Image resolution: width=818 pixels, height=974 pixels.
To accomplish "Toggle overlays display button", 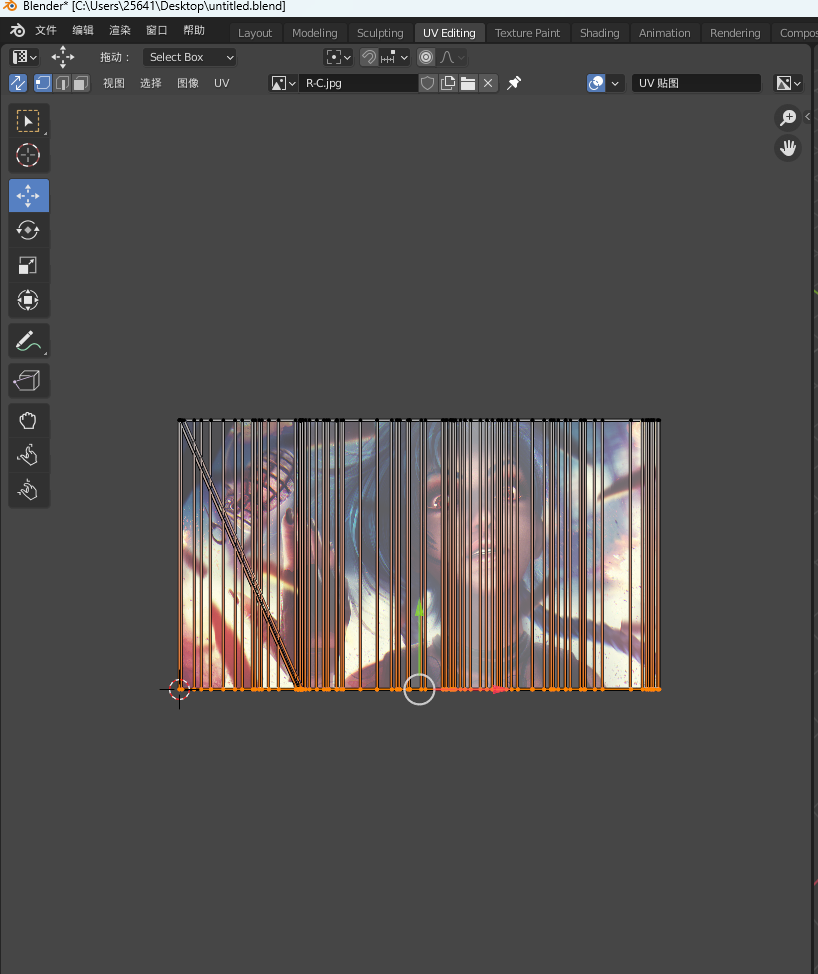I will (596, 83).
